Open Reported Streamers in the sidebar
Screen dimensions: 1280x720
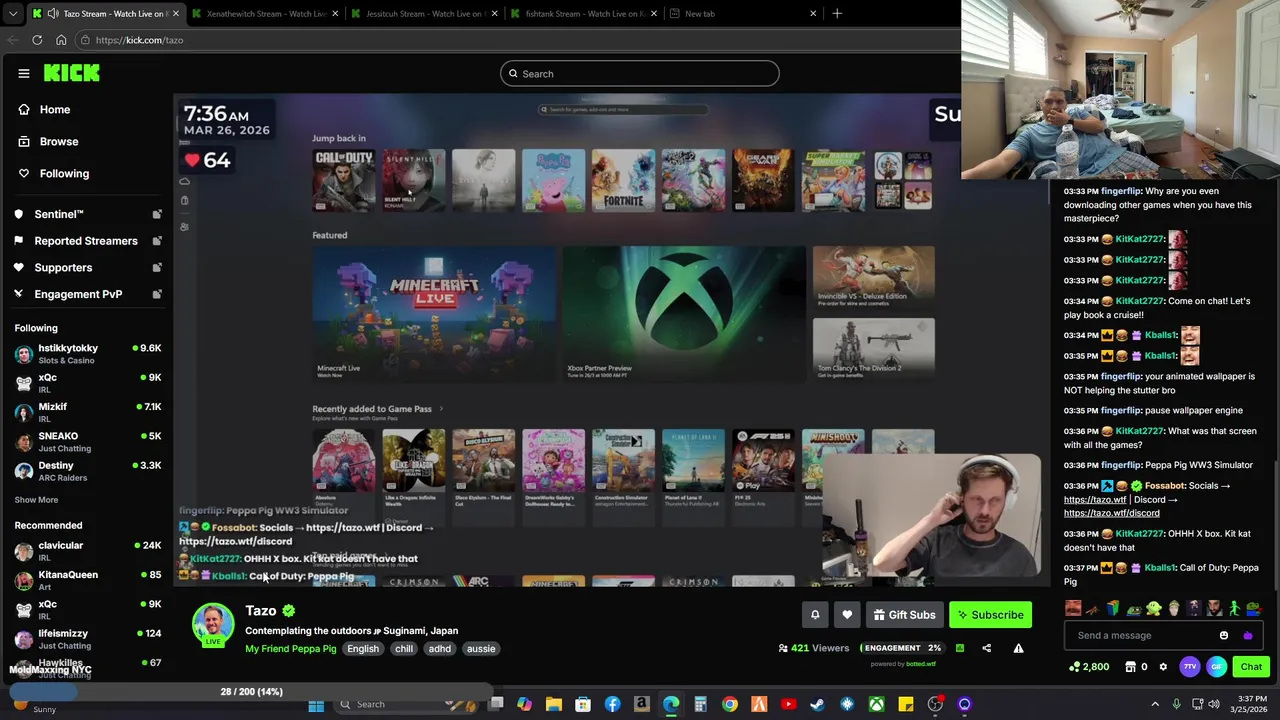pos(88,241)
